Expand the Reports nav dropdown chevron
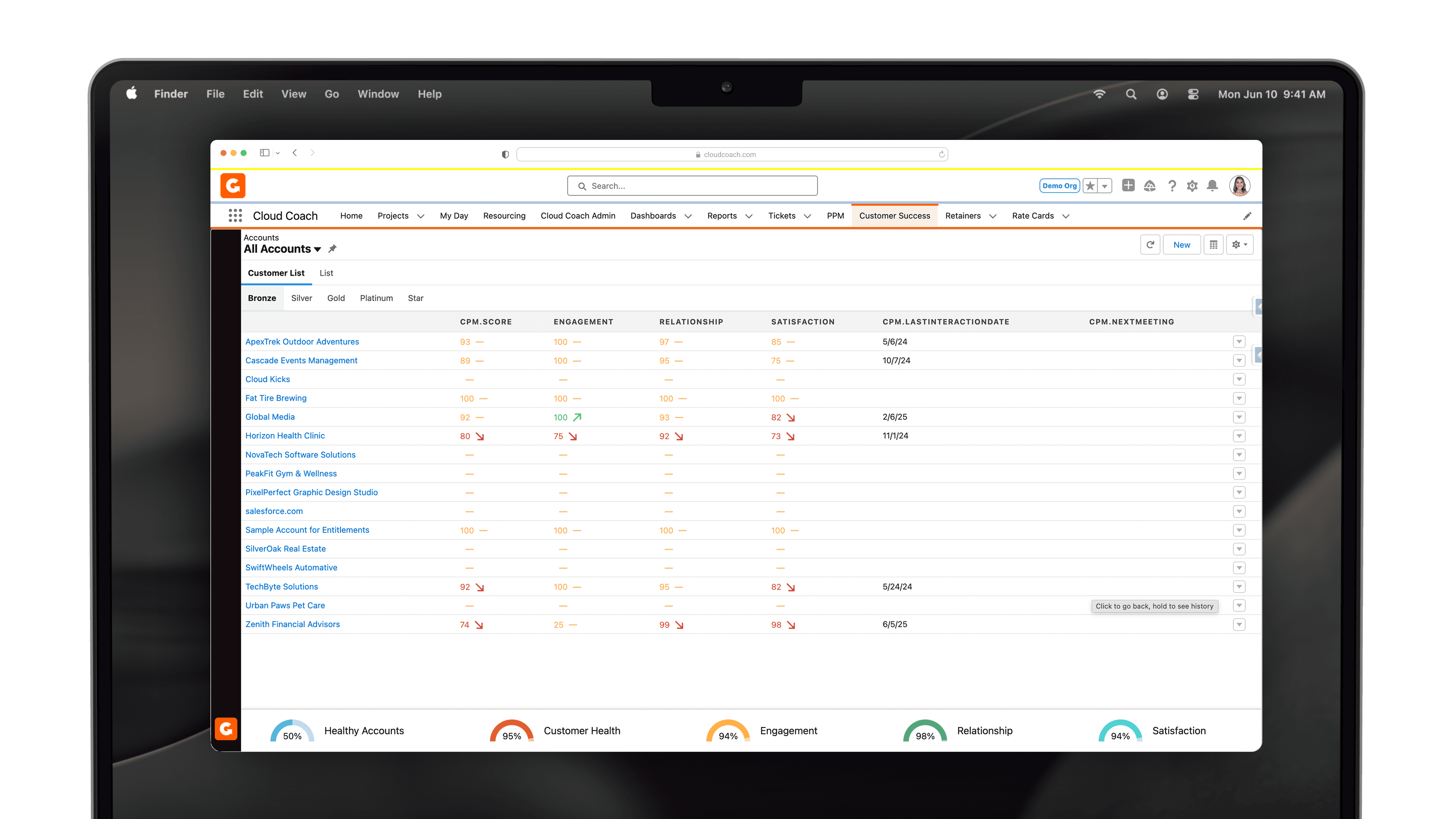The height and width of the screenshot is (819, 1456). (x=749, y=216)
